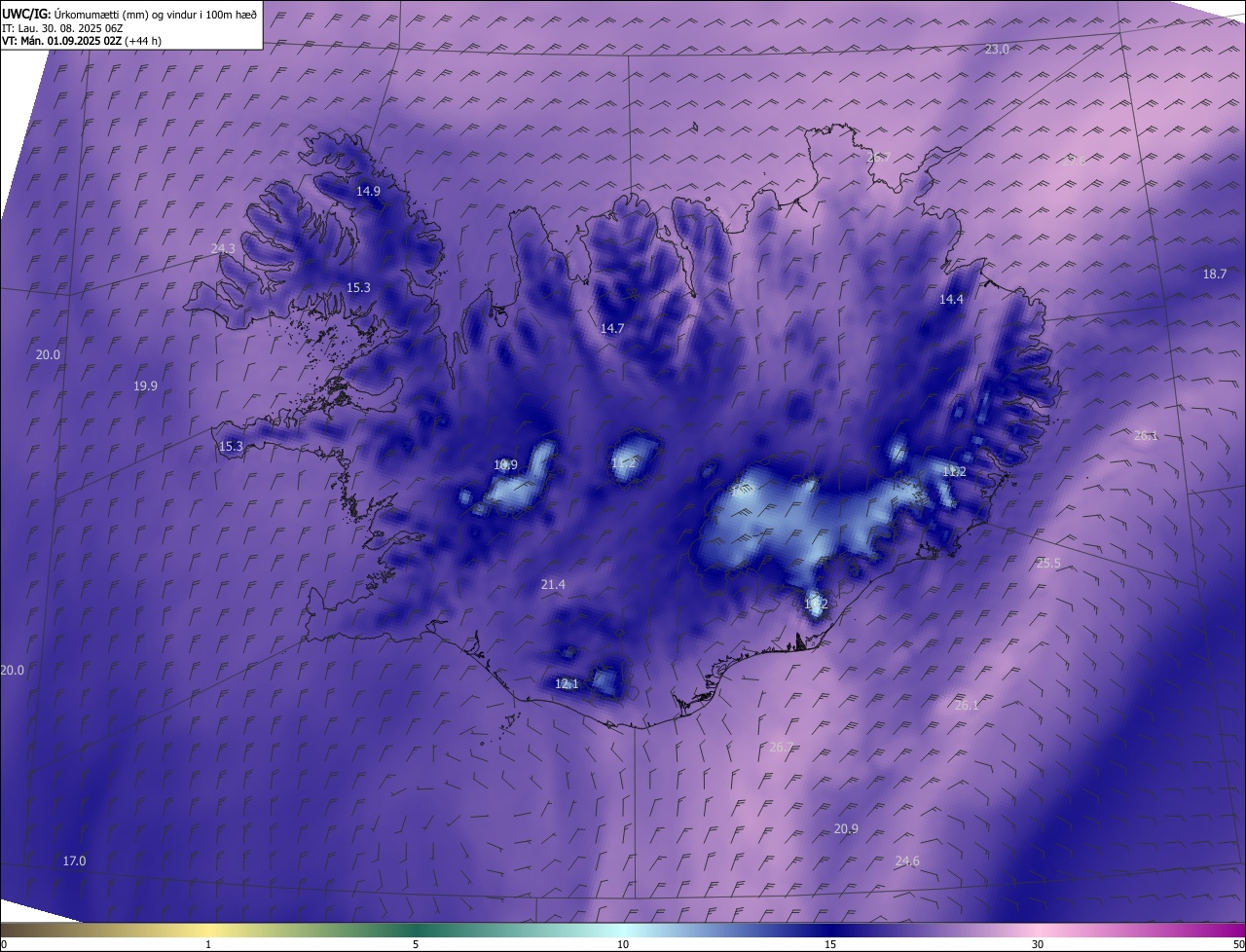The height and width of the screenshot is (952, 1246).
Task: Click the map title 'Úrkomumætti (mm) og vindur í 100m hæð'
Action: click(x=155, y=15)
